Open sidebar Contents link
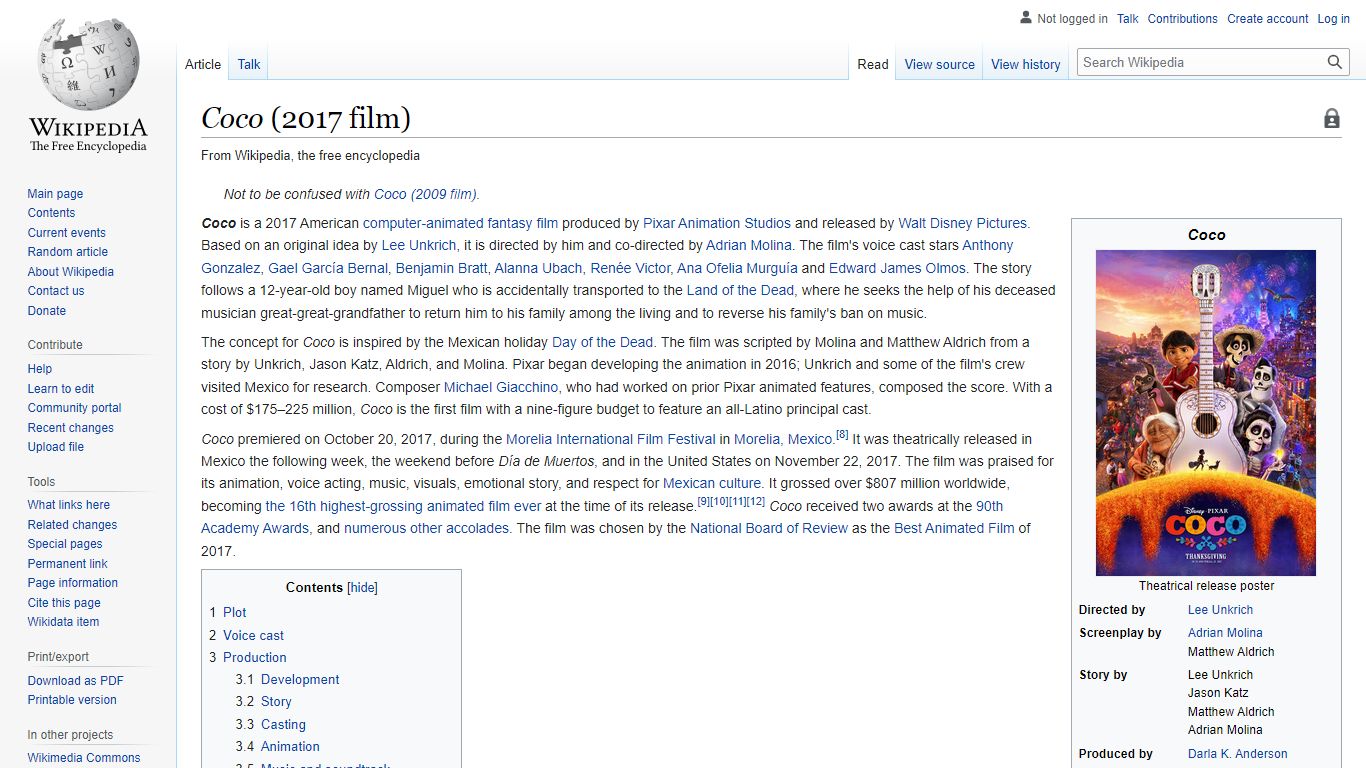Viewport: 1366px width, 768px height. click(51, 213)
